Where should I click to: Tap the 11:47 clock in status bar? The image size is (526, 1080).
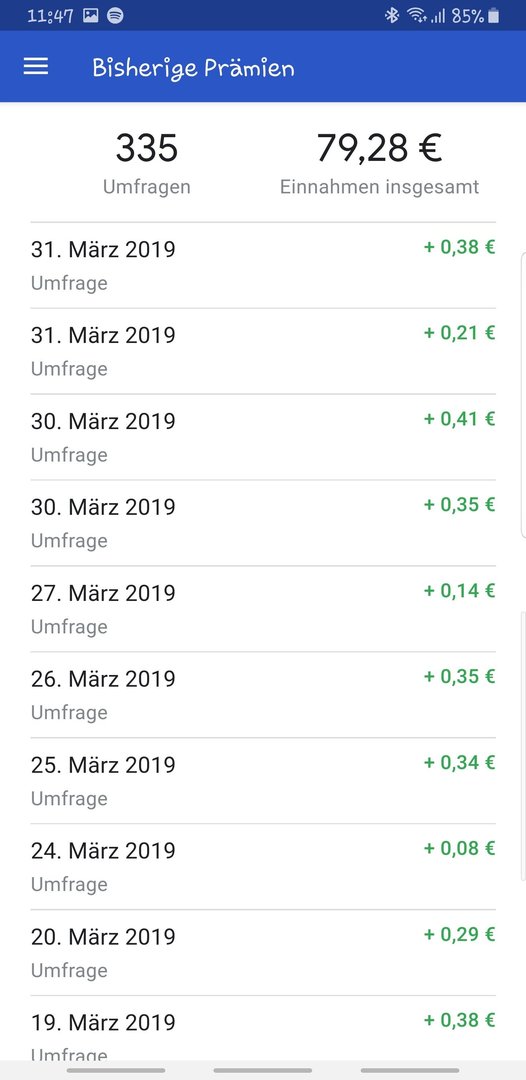tap(50, 16)
